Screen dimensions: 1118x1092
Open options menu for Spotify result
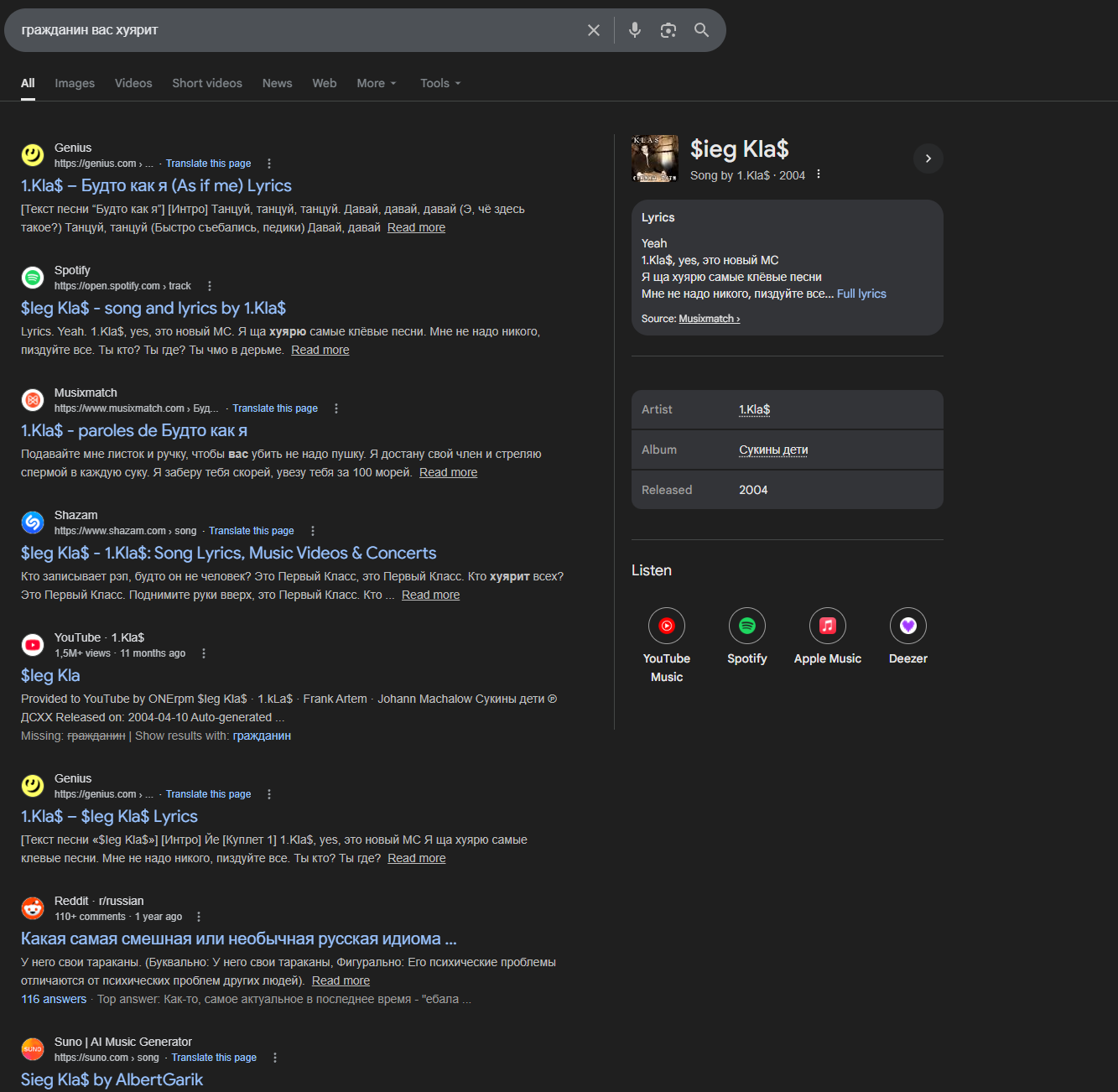coord(210,286)
